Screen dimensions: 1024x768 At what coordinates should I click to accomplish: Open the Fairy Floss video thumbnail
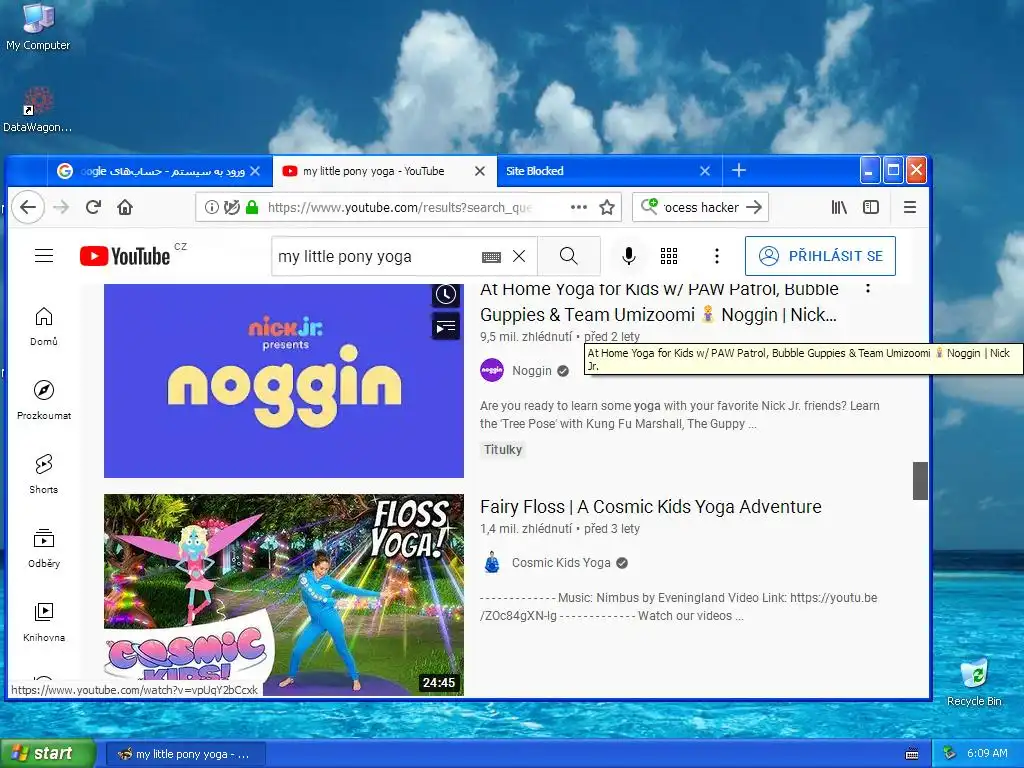pos(284,594)
